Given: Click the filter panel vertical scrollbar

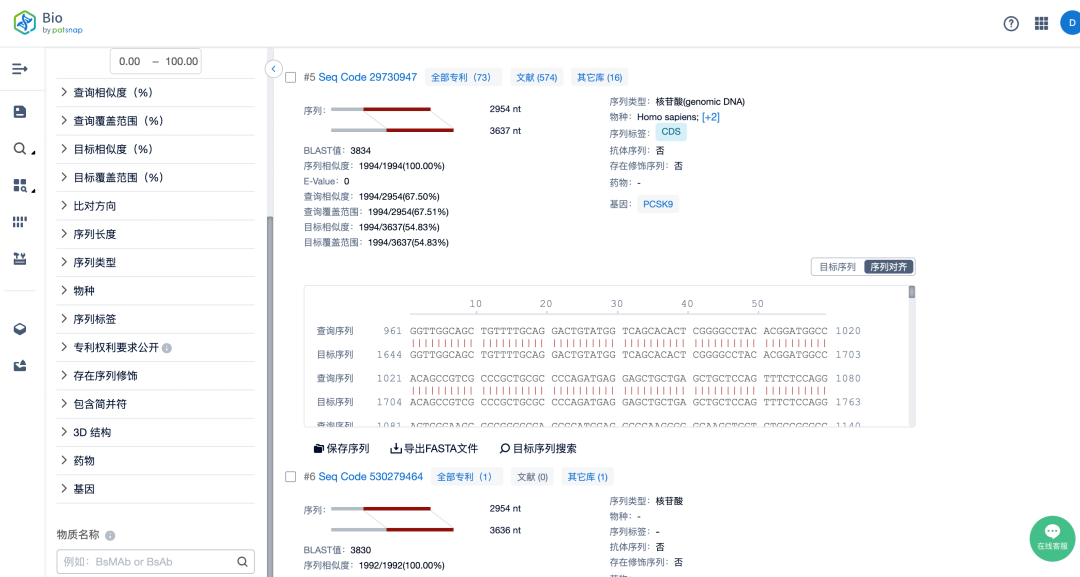Looking at the screenshot, I should 270,396.
